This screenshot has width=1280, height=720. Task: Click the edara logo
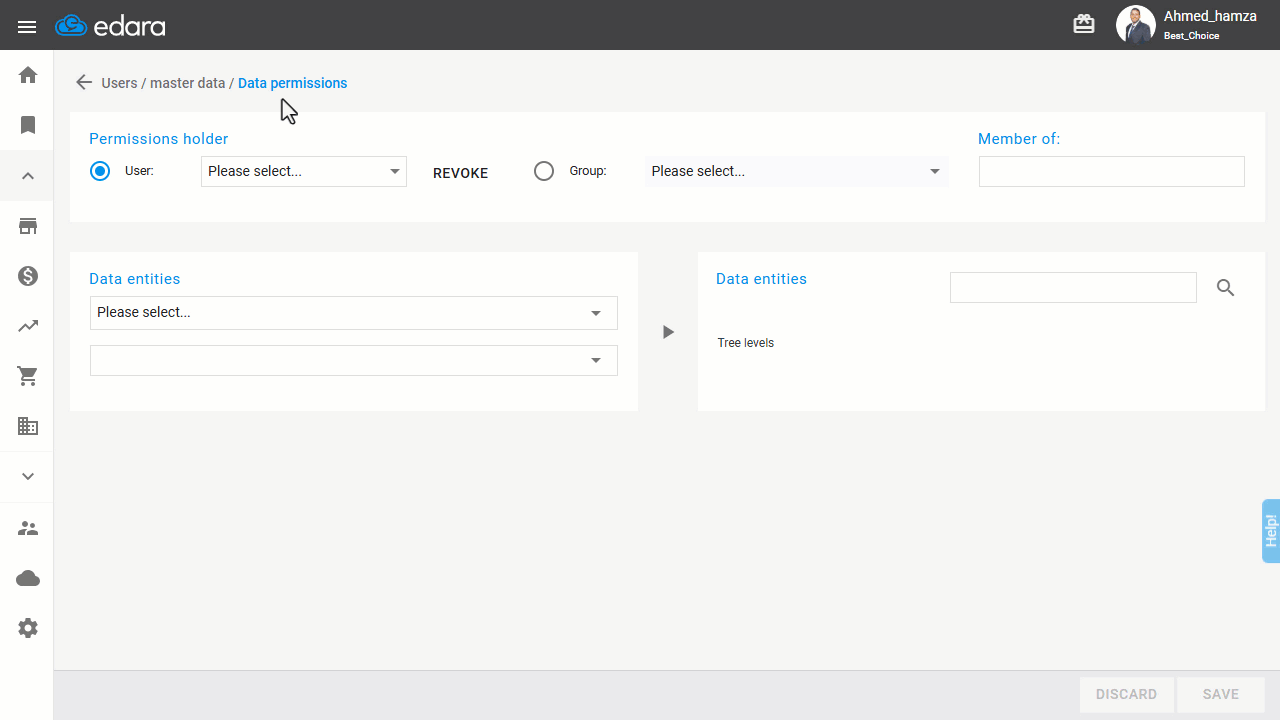[110, 26]
